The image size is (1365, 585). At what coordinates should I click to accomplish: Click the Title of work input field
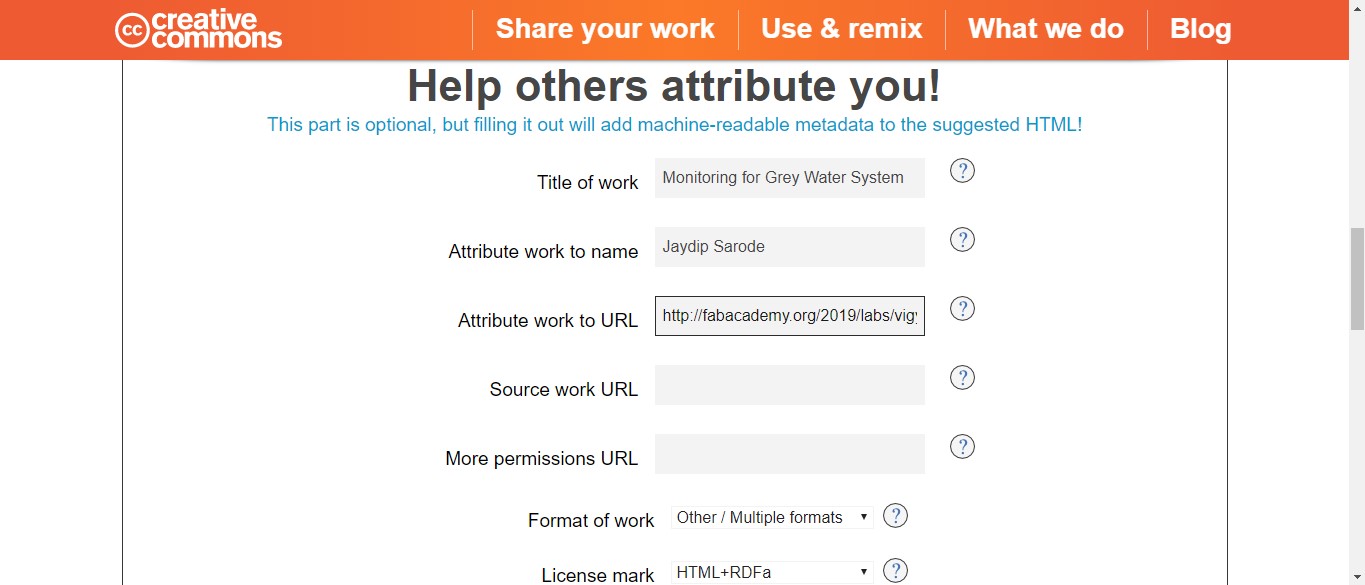789,178
